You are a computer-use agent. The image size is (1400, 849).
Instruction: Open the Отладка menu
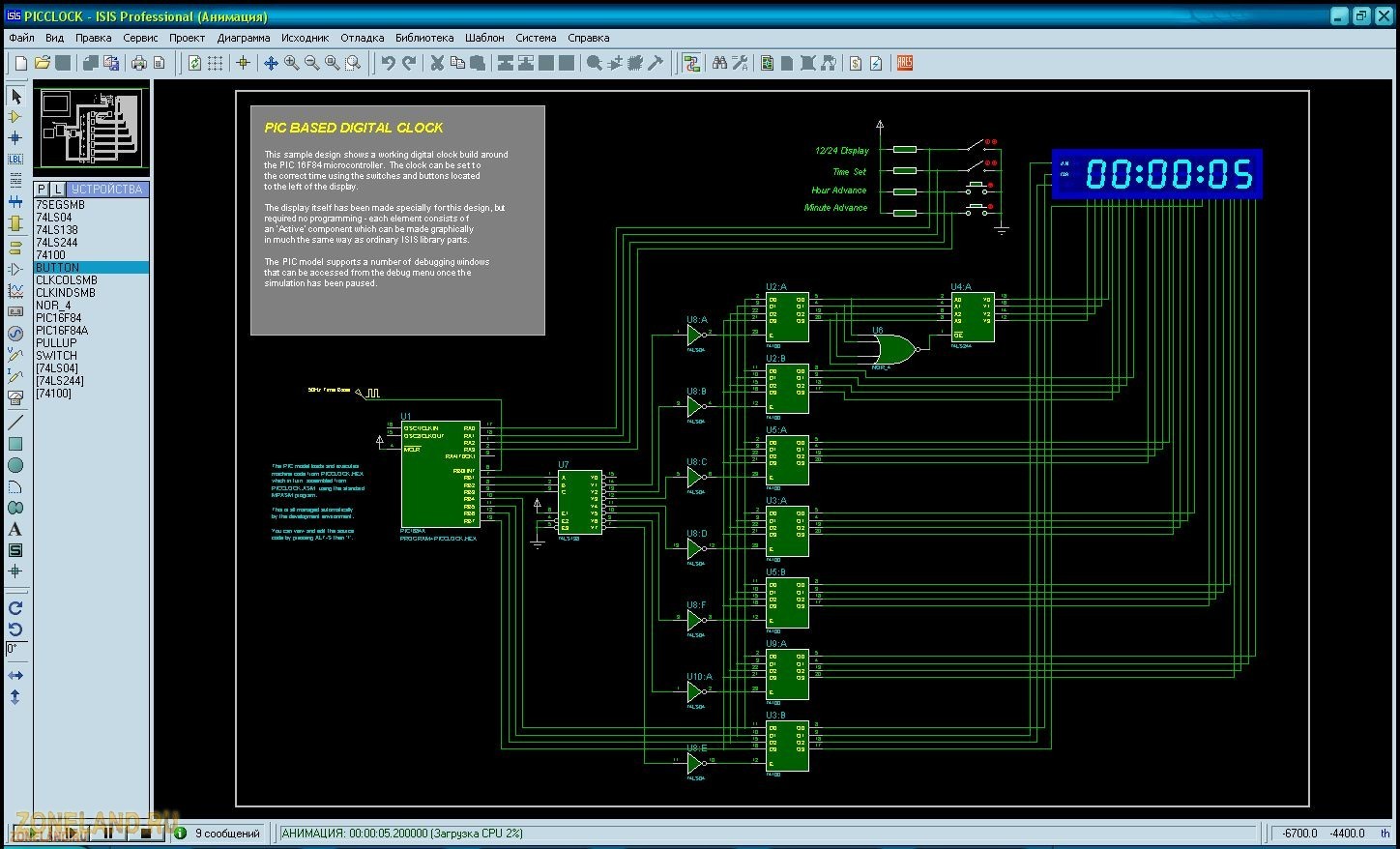point(362,38)
